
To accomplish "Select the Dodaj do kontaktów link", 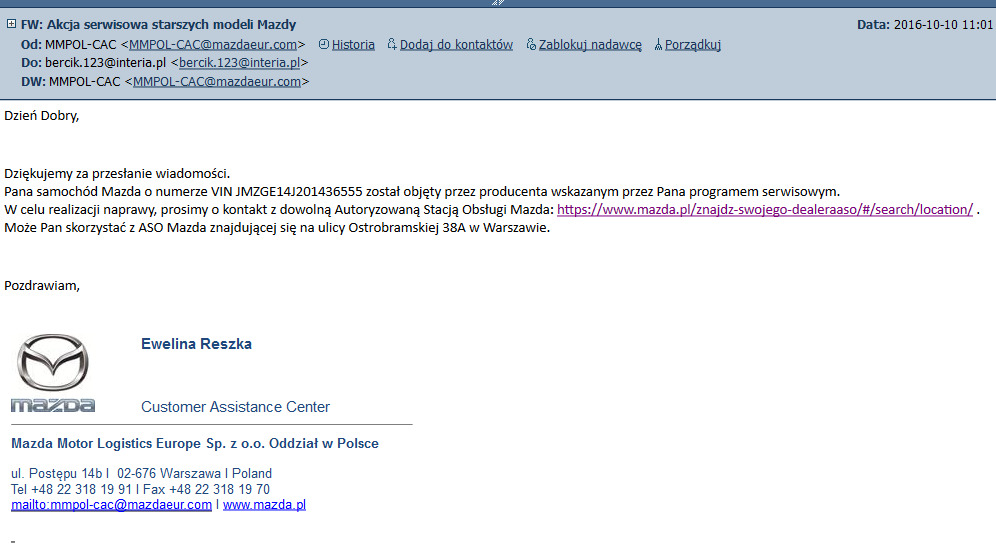I will pos(456,44).
